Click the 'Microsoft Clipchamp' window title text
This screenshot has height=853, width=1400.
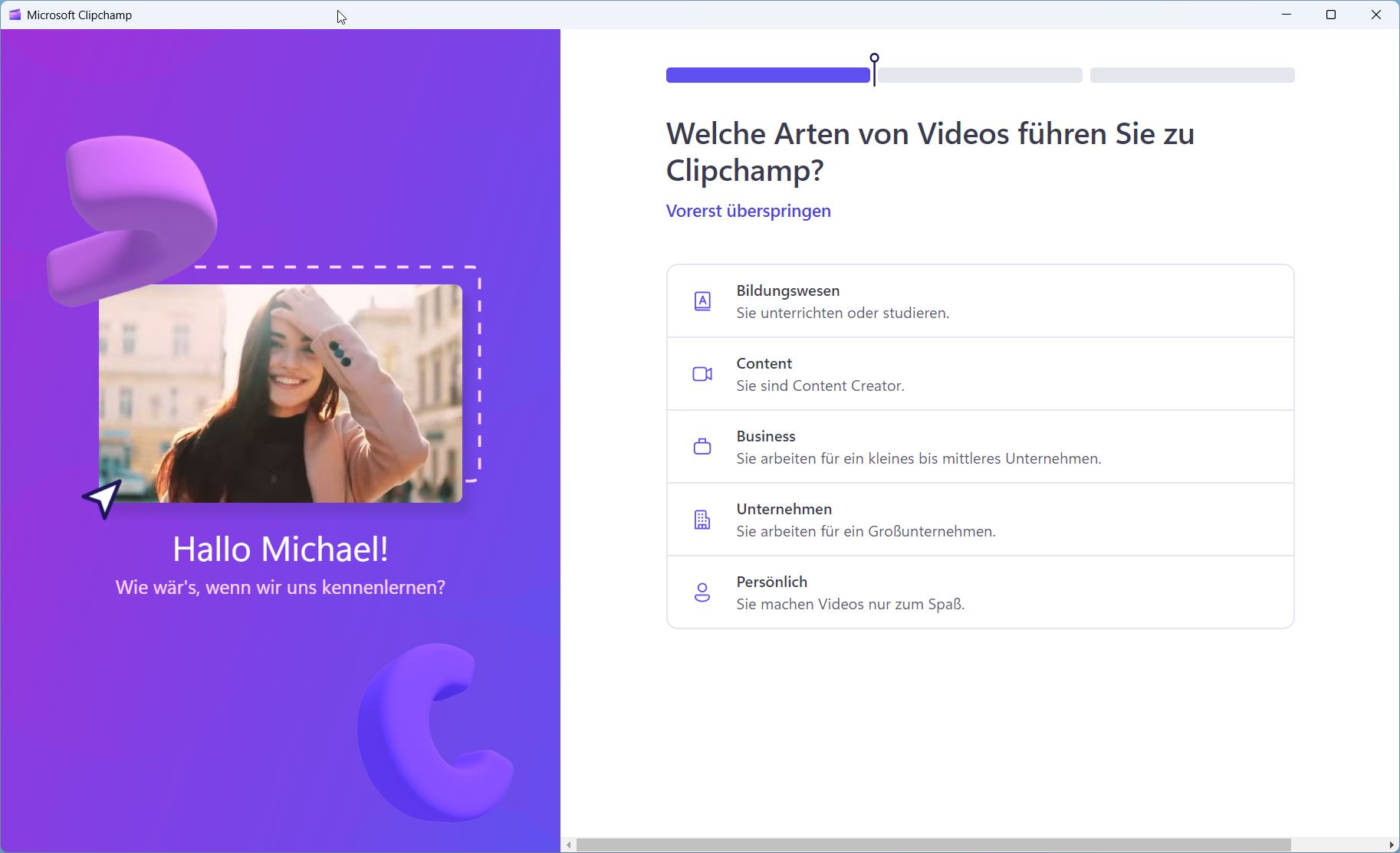79,15
